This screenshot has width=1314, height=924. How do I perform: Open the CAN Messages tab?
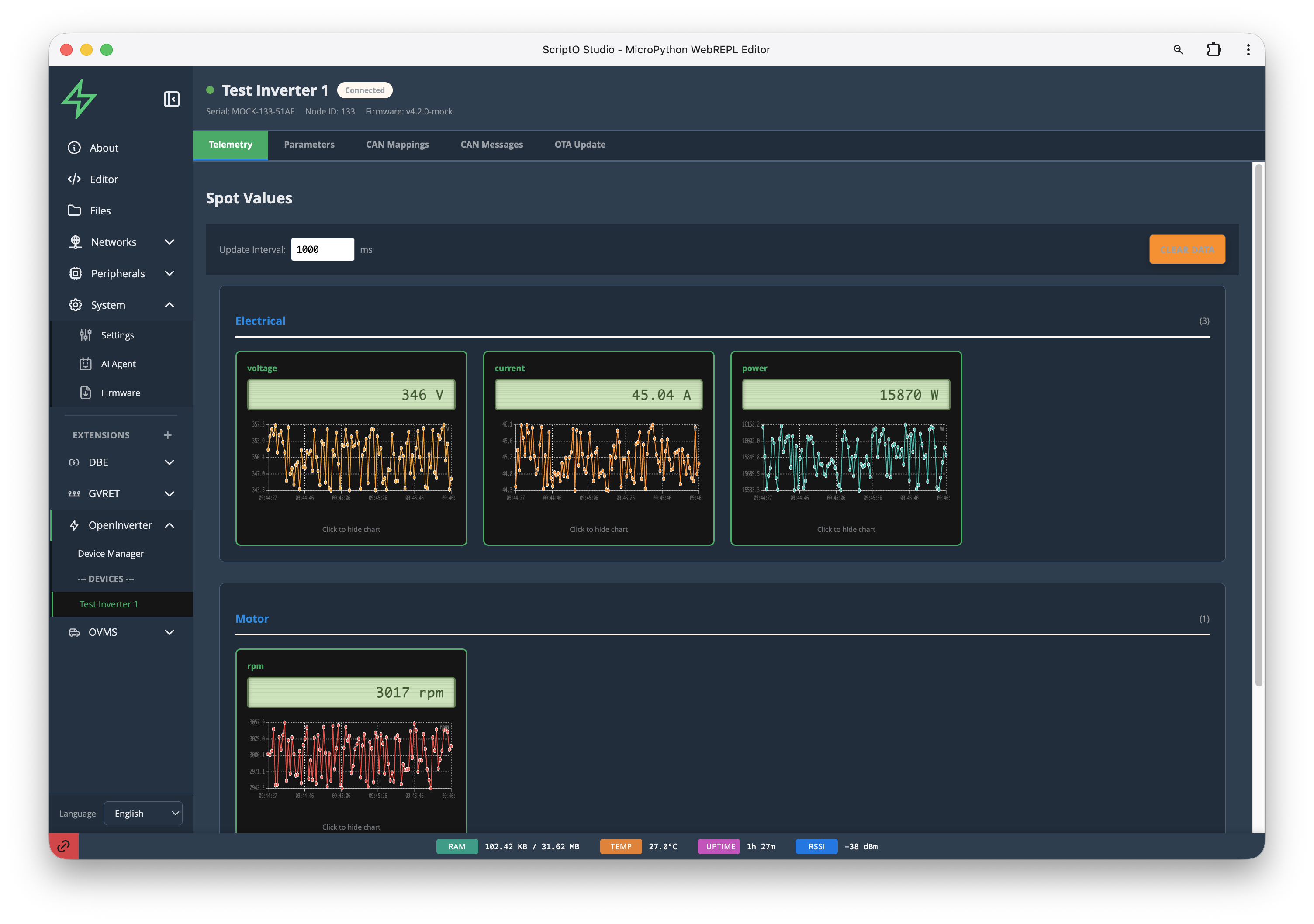(x=491, y=145)
